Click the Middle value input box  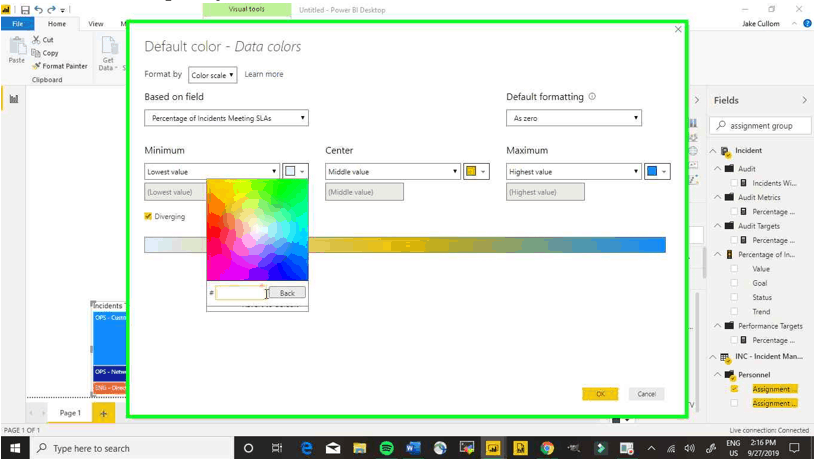click(364, 192)
